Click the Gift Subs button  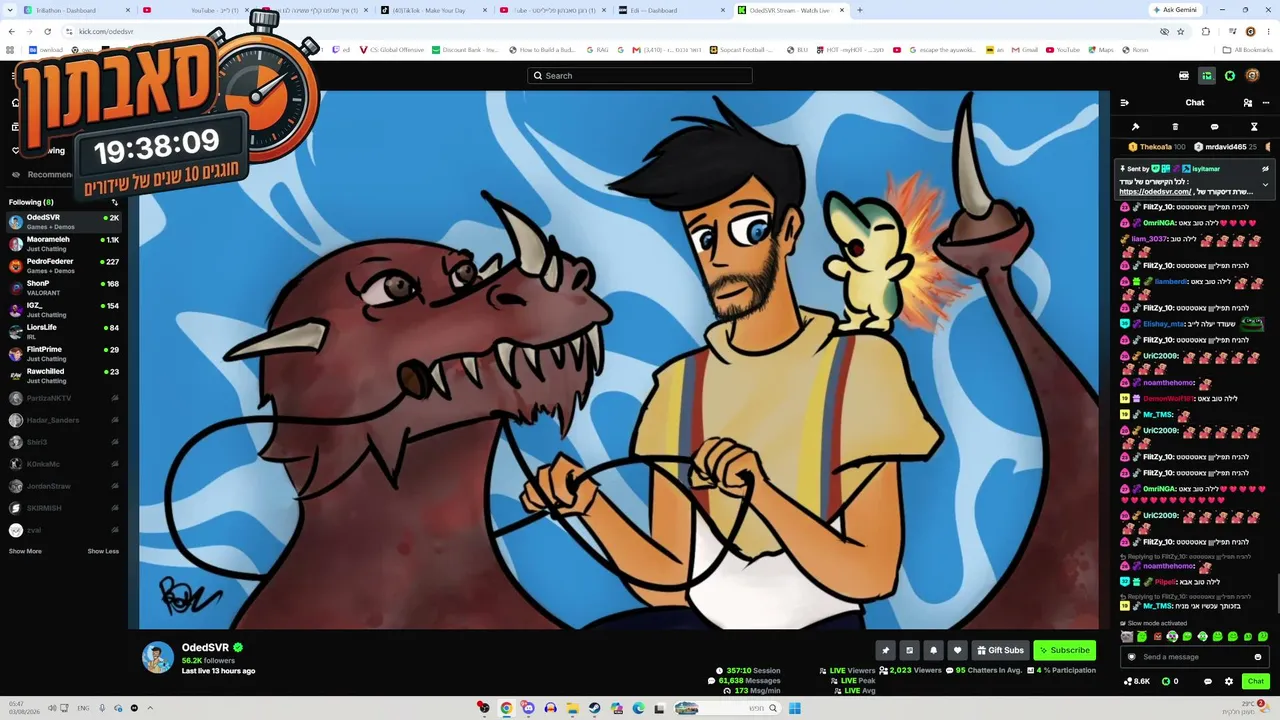pos(1000,650)
